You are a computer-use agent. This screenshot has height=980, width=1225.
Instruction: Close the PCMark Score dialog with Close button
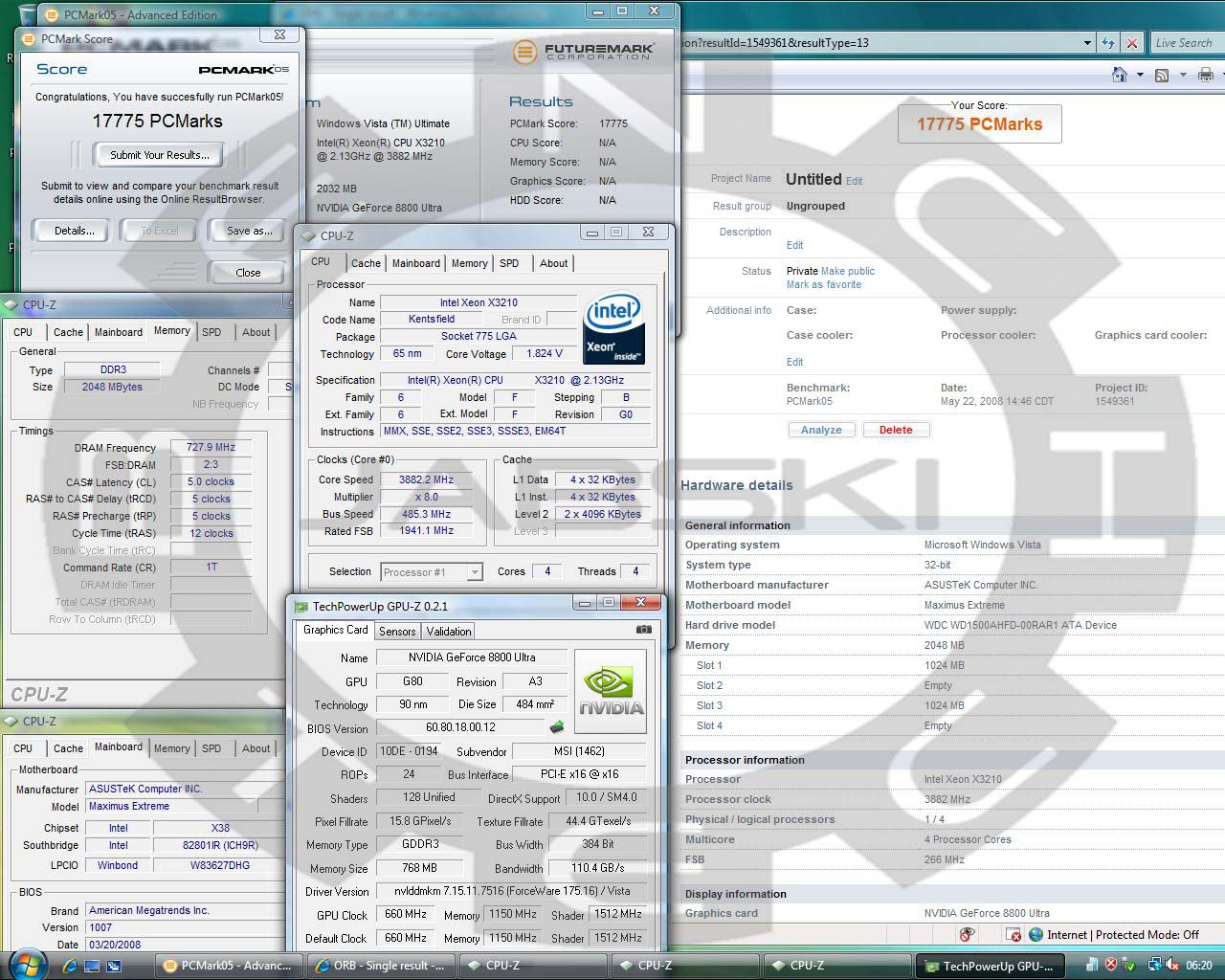[248, 273]
